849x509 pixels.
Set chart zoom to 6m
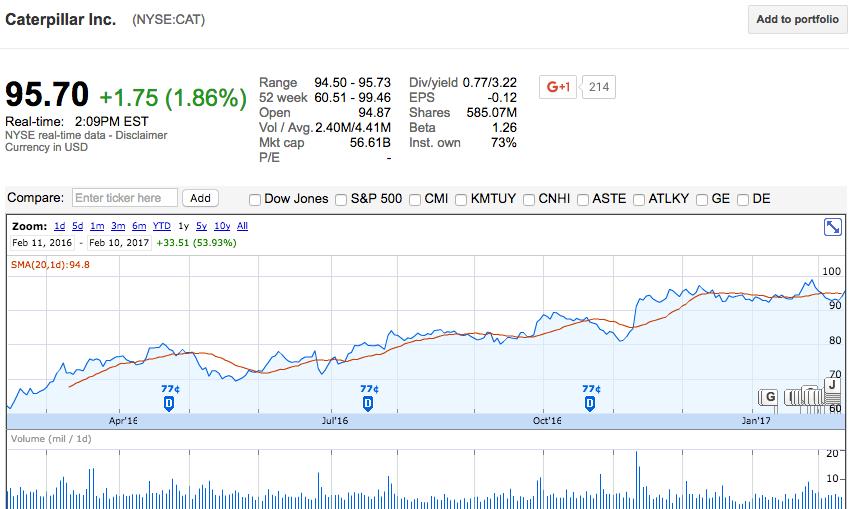click(138, 226)
